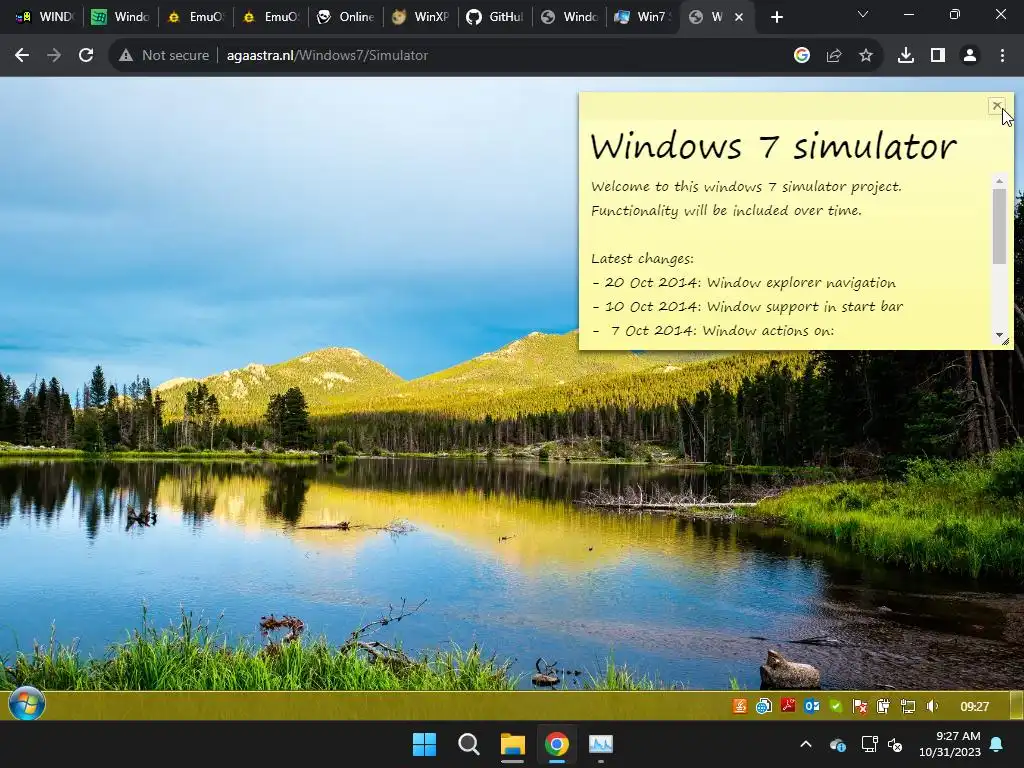Click sticky note scrollbar up arrow

(999, 180)
